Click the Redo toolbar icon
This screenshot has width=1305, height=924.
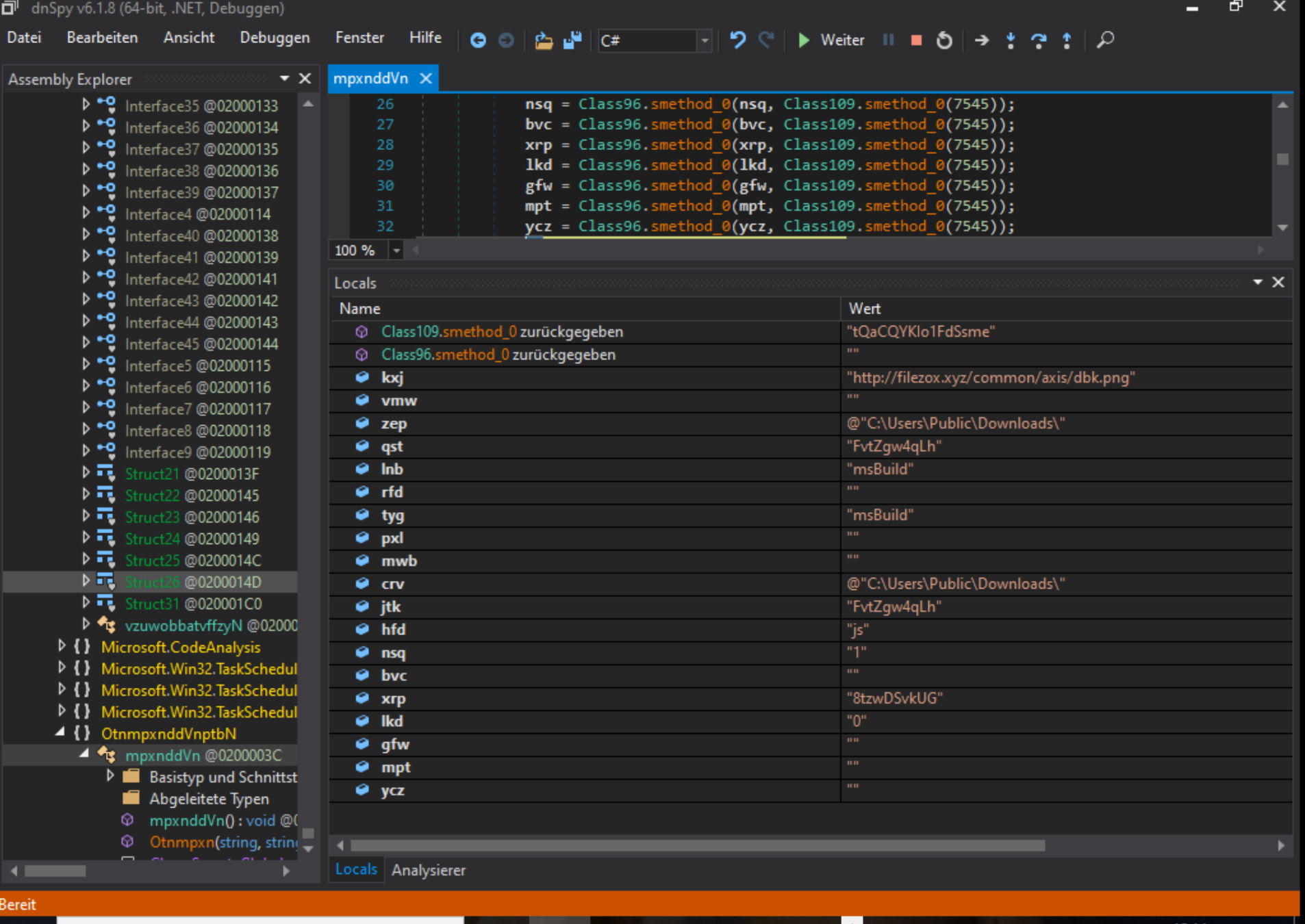[x=766, y=40]
